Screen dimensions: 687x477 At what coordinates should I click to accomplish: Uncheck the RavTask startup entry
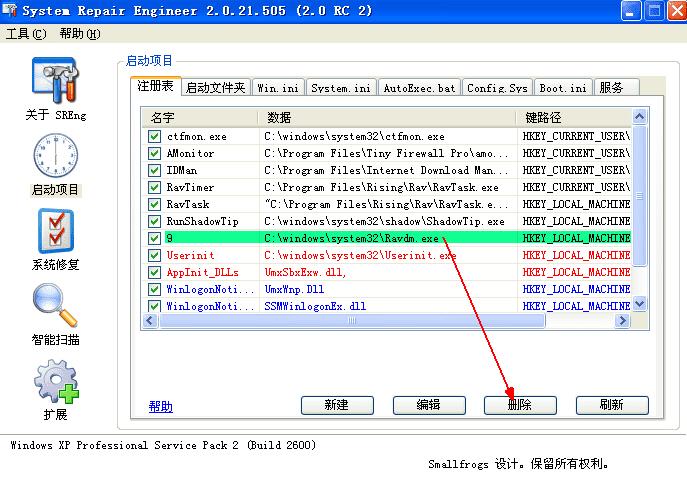154,205
